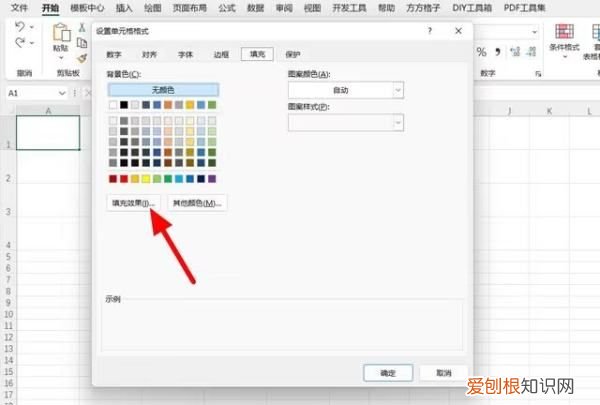Viewport: 600px width, 405px height.
Task: Open the 字体 tab in the dialog
Action: pyautogui.click(x=185, y=54)
